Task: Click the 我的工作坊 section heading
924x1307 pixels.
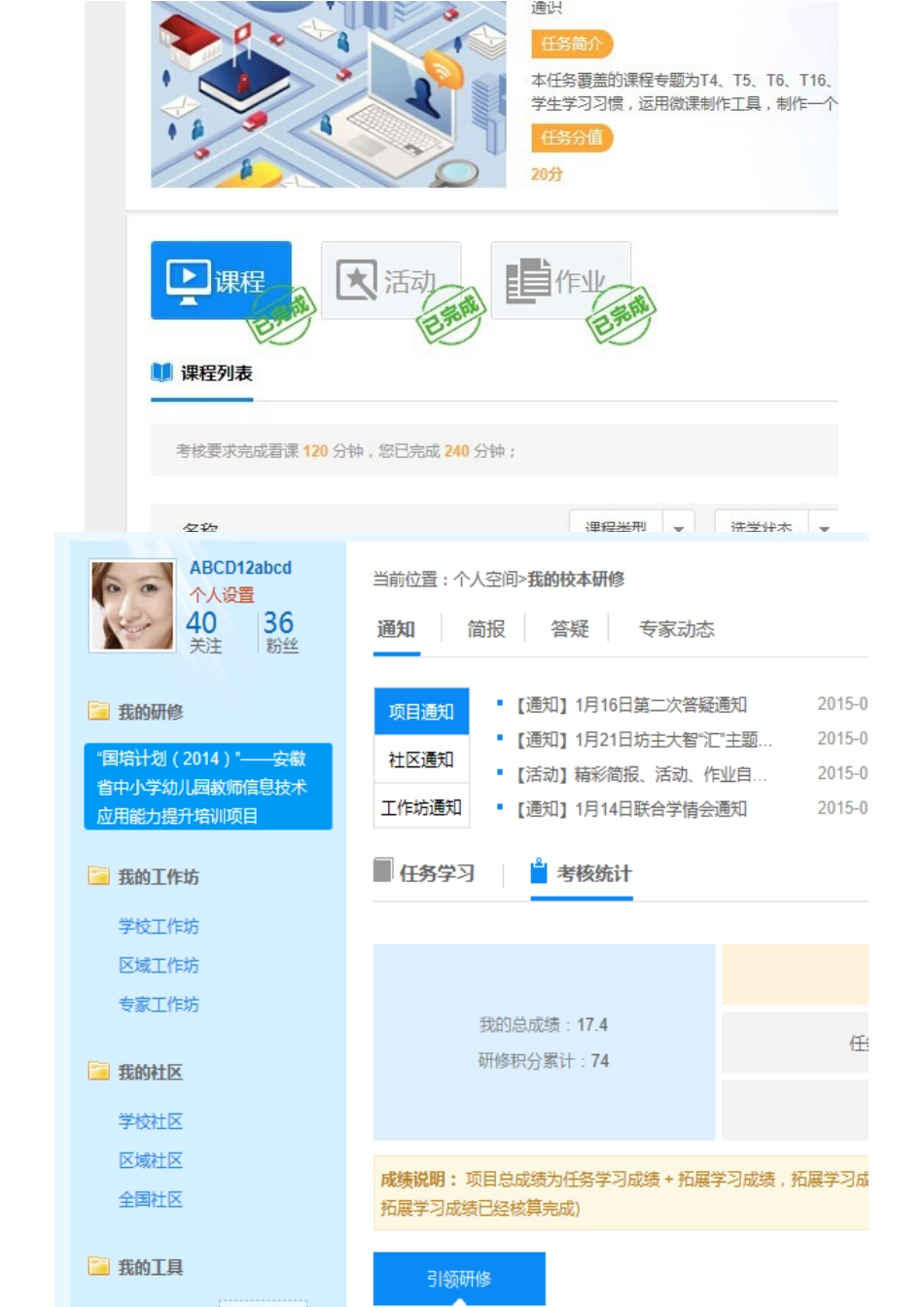Action: coord(159,877)
